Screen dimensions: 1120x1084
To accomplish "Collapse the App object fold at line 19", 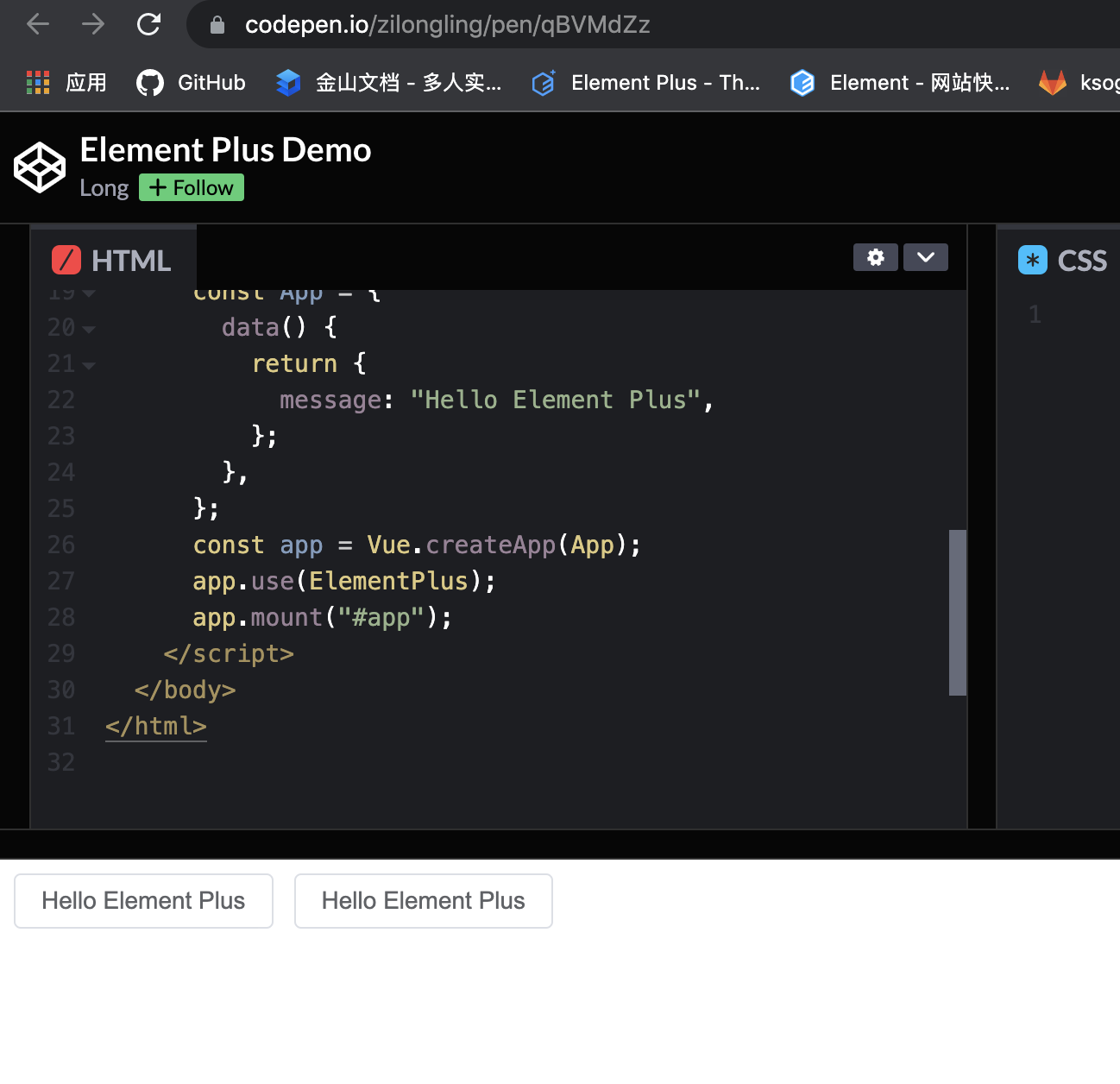I will coord(91,293).
